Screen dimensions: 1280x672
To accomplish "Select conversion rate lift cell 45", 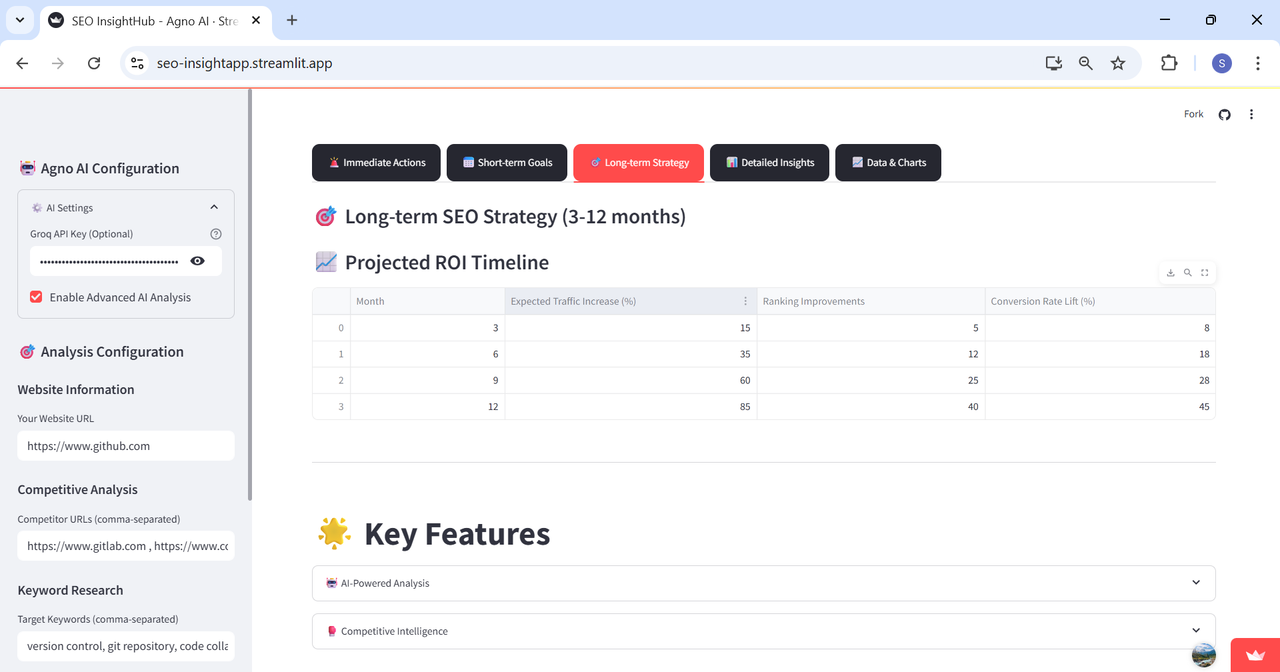I will (1100, 406).
